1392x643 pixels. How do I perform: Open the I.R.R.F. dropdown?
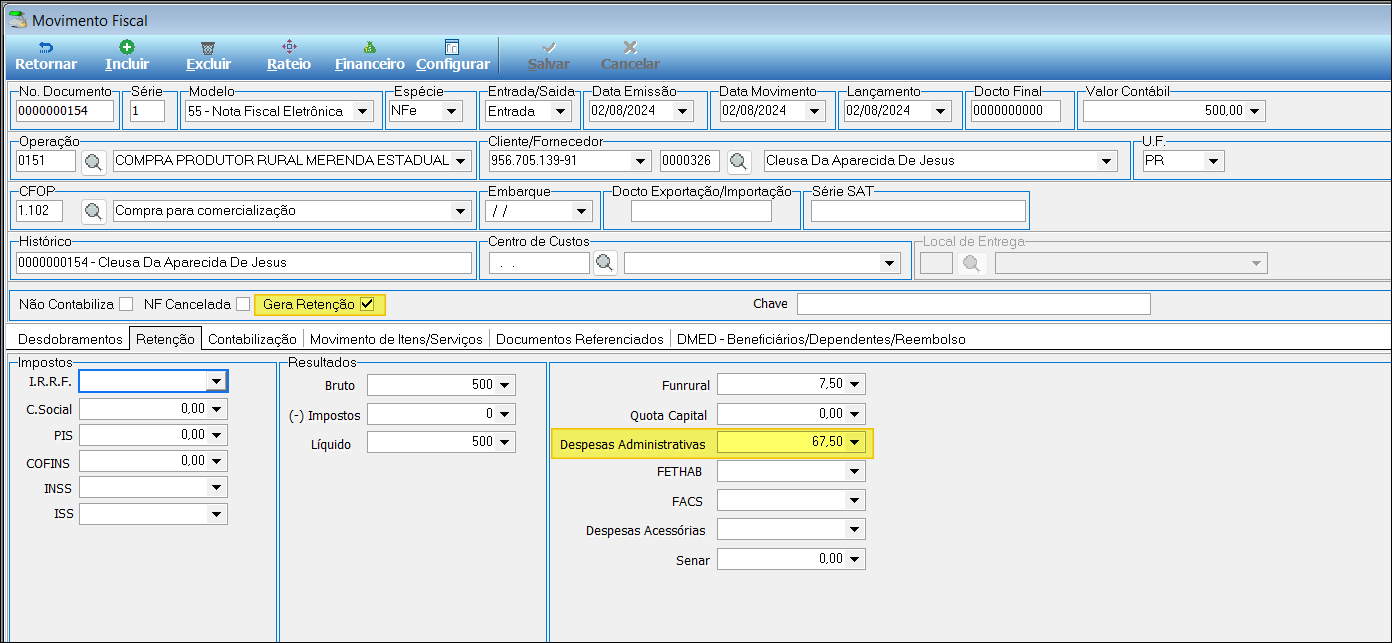217,381
